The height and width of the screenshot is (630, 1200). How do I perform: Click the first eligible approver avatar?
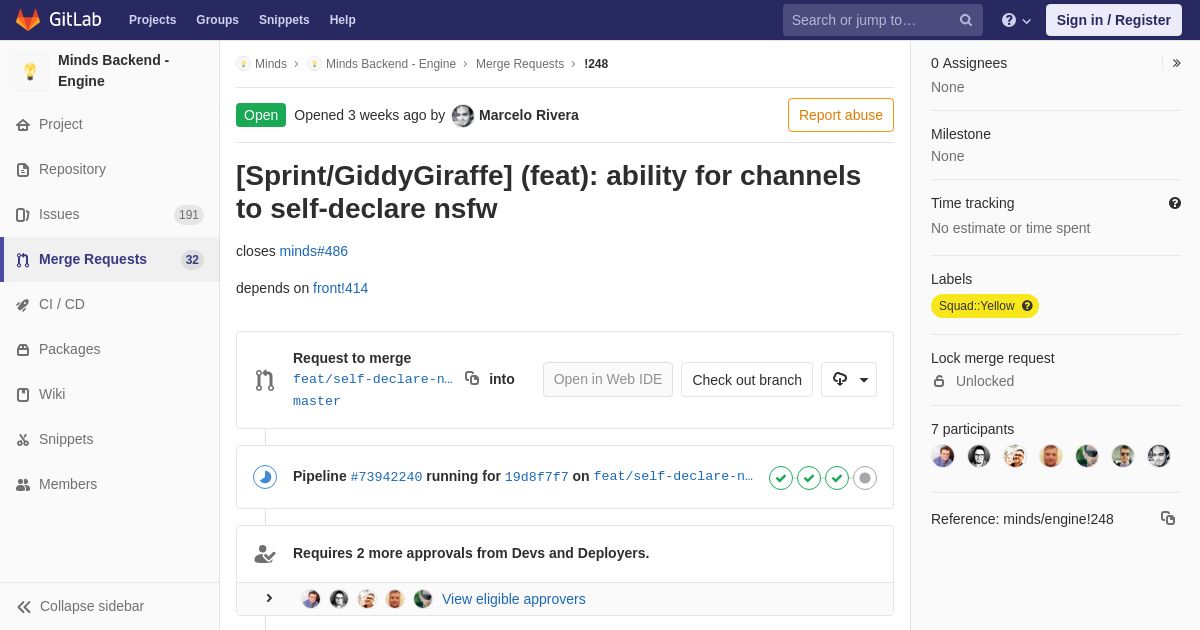311,599
